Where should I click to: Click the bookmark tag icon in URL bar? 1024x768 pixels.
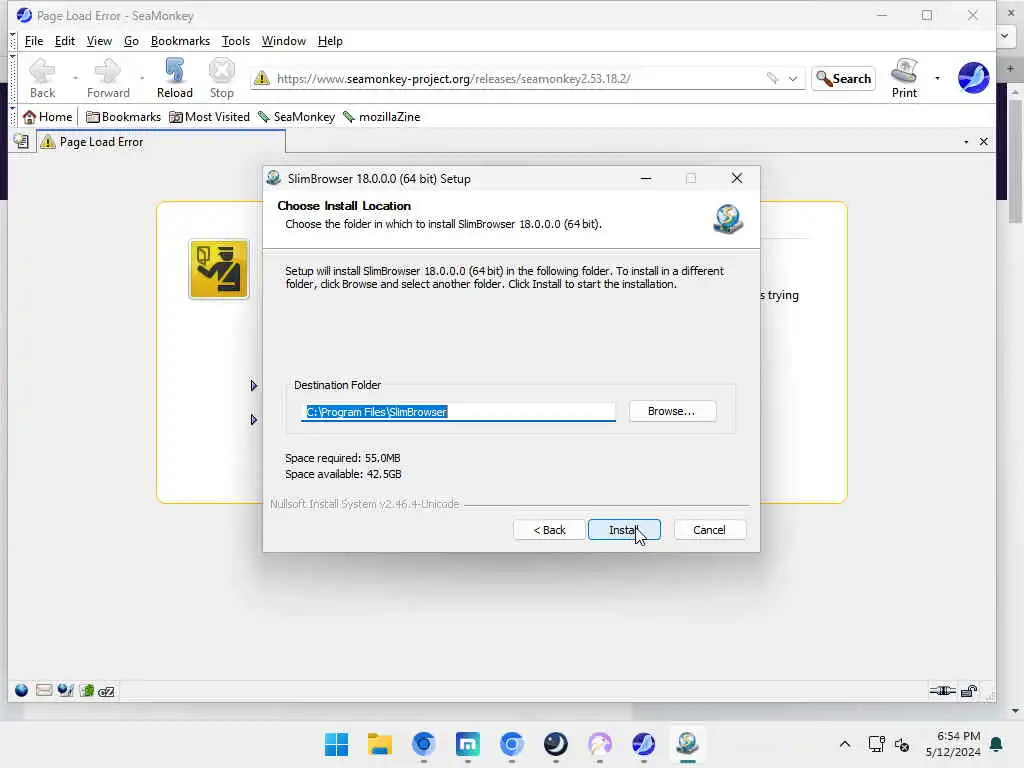click(x=772, y=78)
